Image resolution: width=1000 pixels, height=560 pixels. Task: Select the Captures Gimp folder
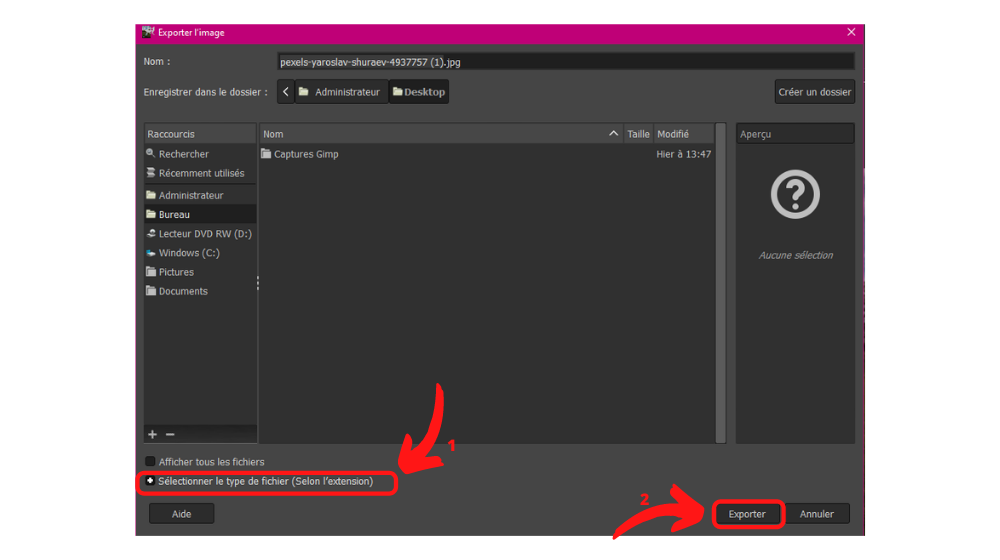487,154
